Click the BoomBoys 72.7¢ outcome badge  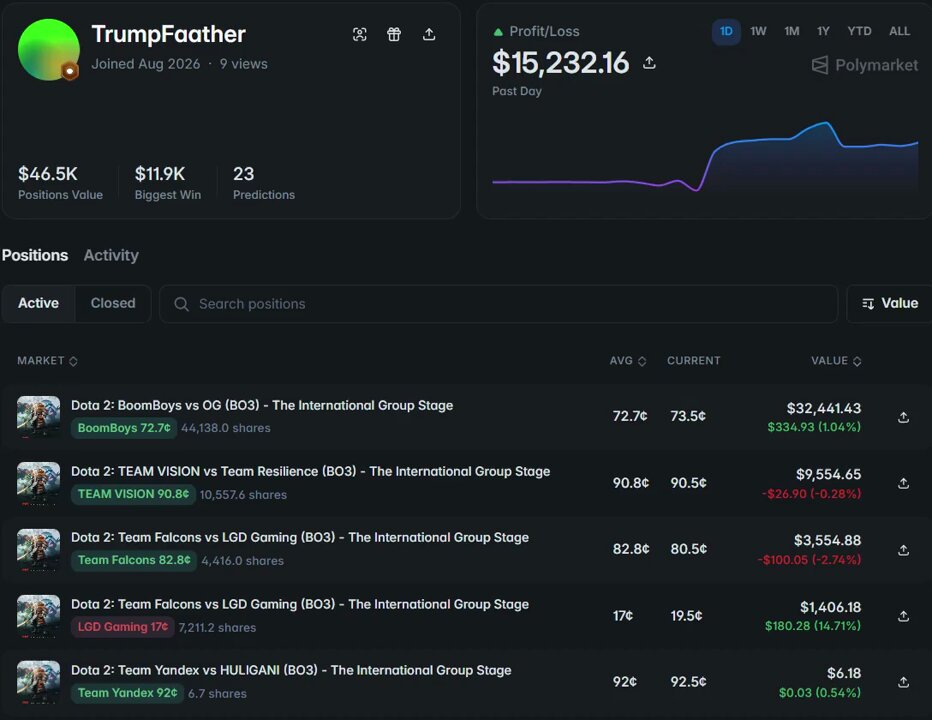tap(124, 428)
